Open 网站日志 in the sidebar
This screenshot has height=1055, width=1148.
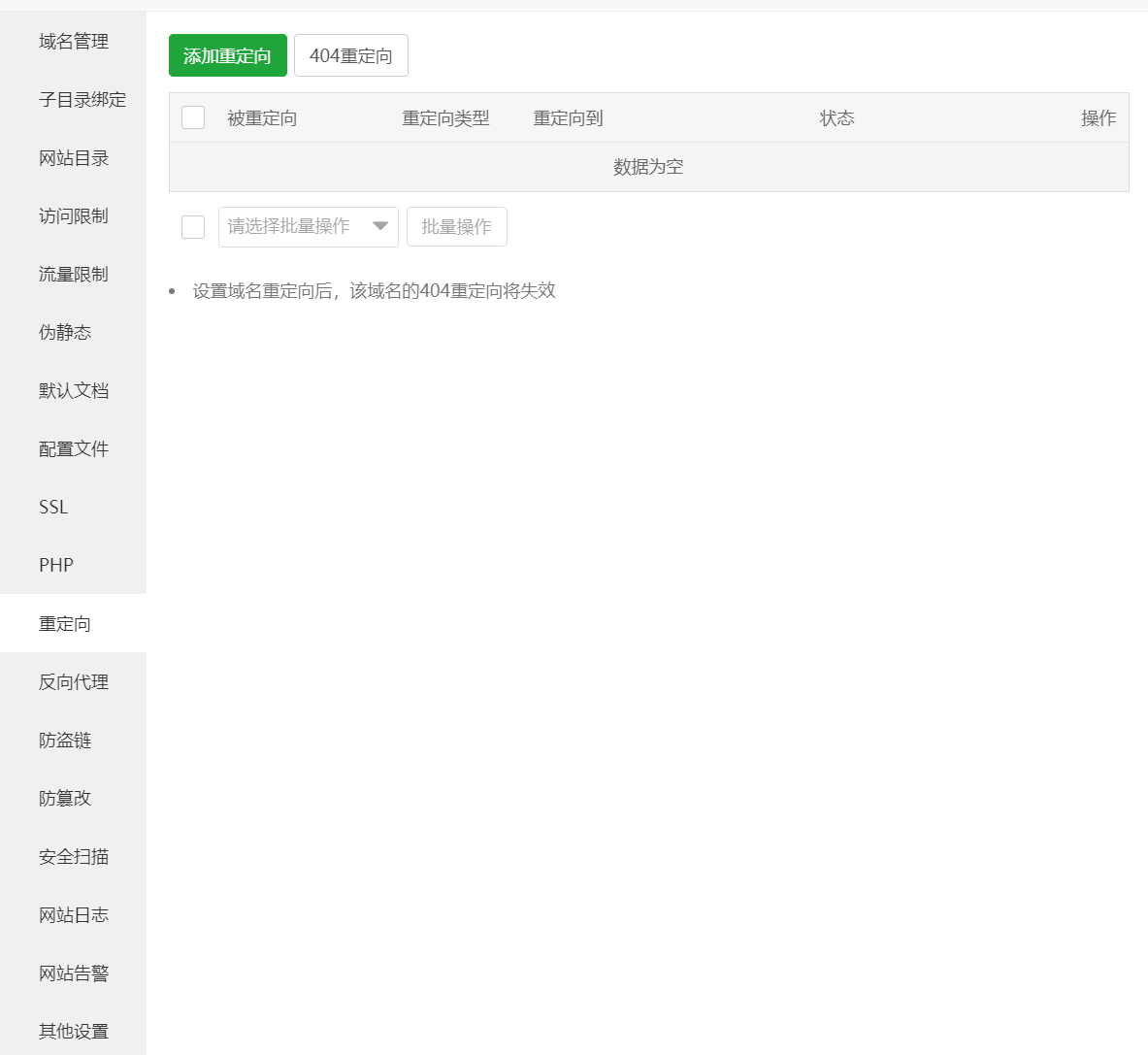(x=73, y=914)
